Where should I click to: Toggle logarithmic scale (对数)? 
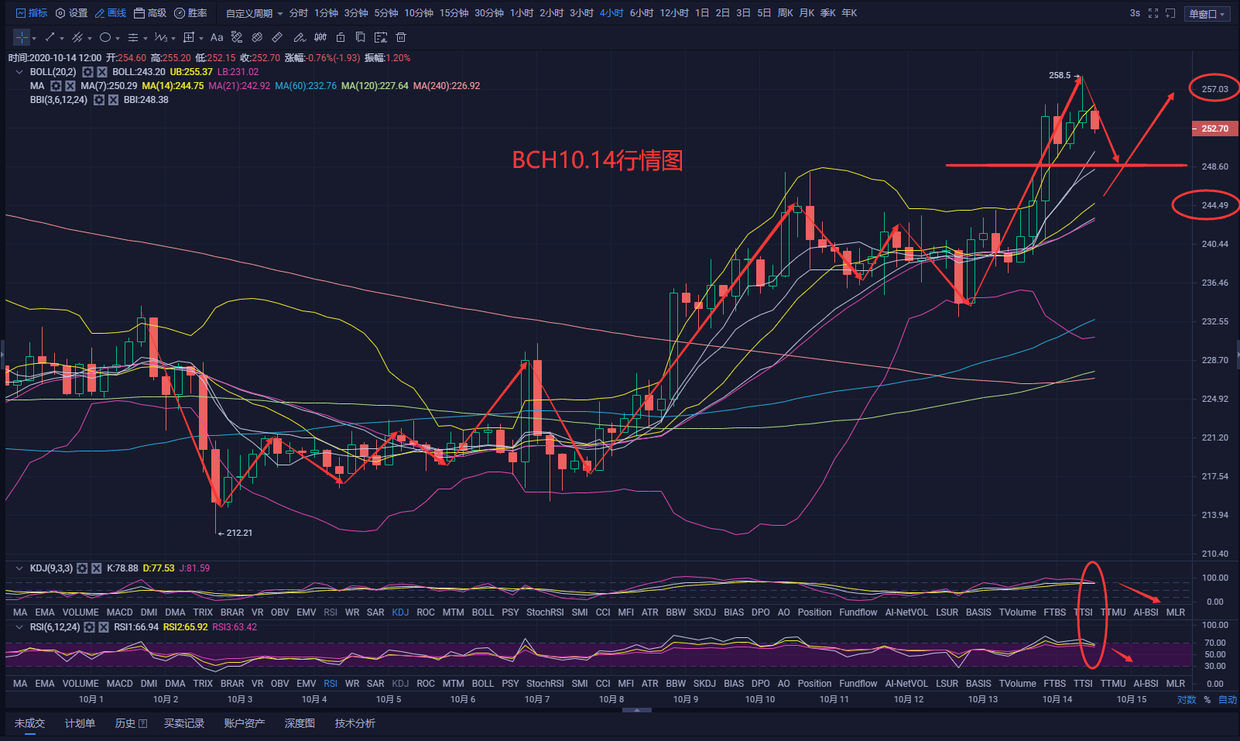point(1186,700)
